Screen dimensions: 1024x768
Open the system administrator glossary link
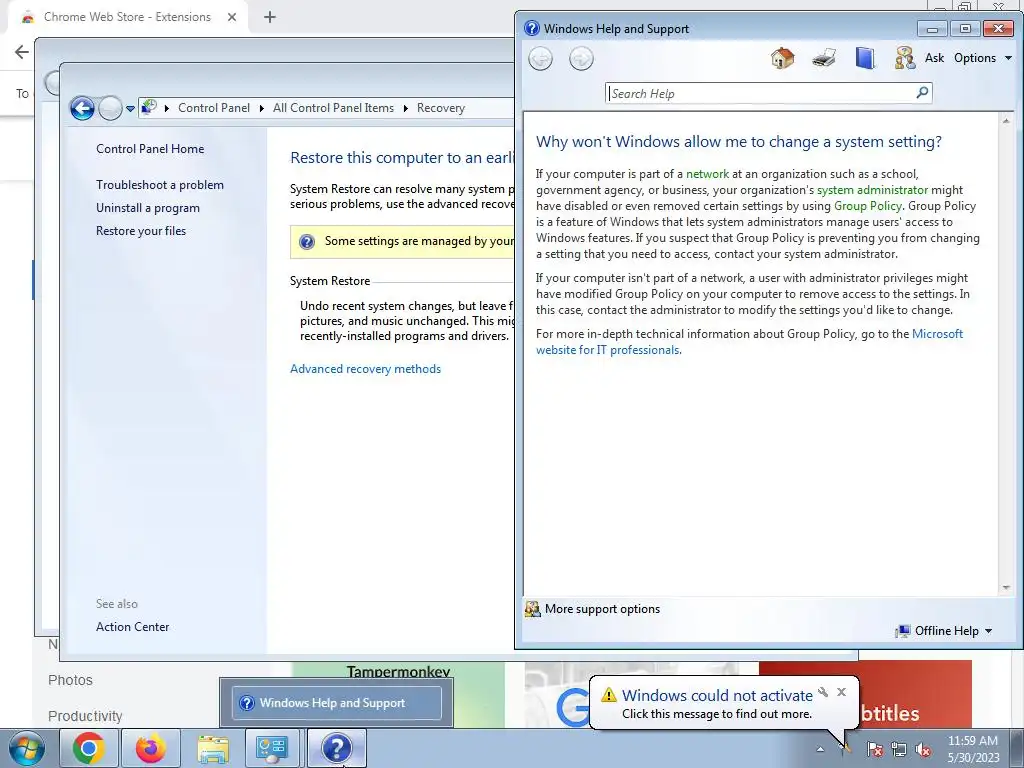click(872, 190)
